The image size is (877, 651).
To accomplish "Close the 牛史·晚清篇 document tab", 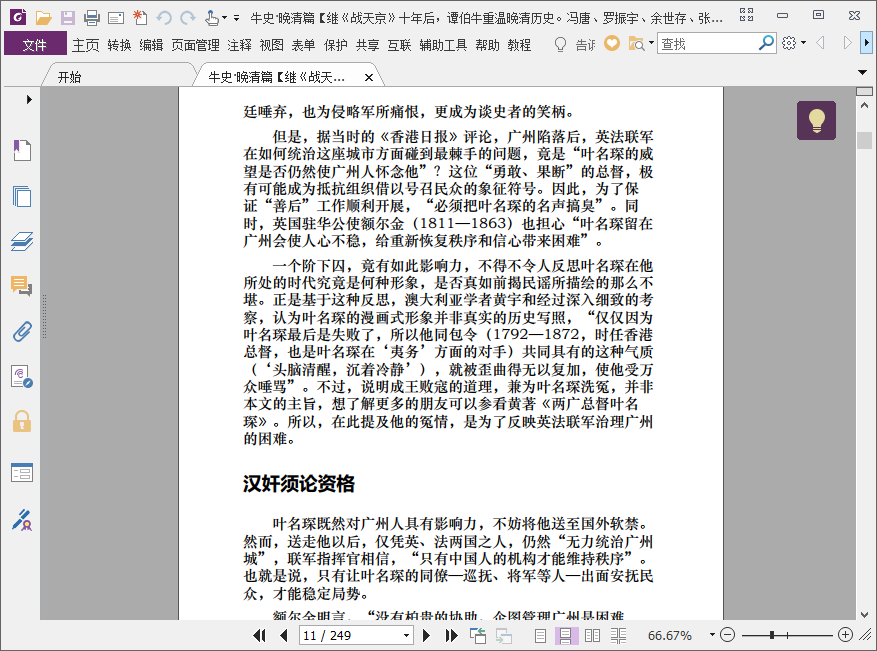I will click(369, 78).
